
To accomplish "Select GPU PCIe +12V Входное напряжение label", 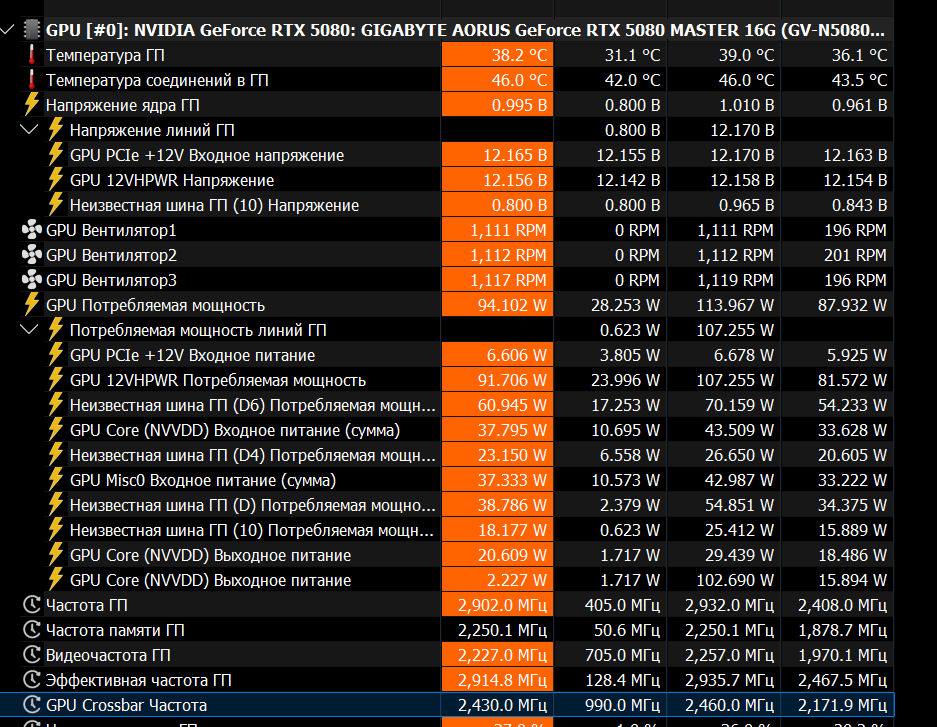I will tap(207, 155).
